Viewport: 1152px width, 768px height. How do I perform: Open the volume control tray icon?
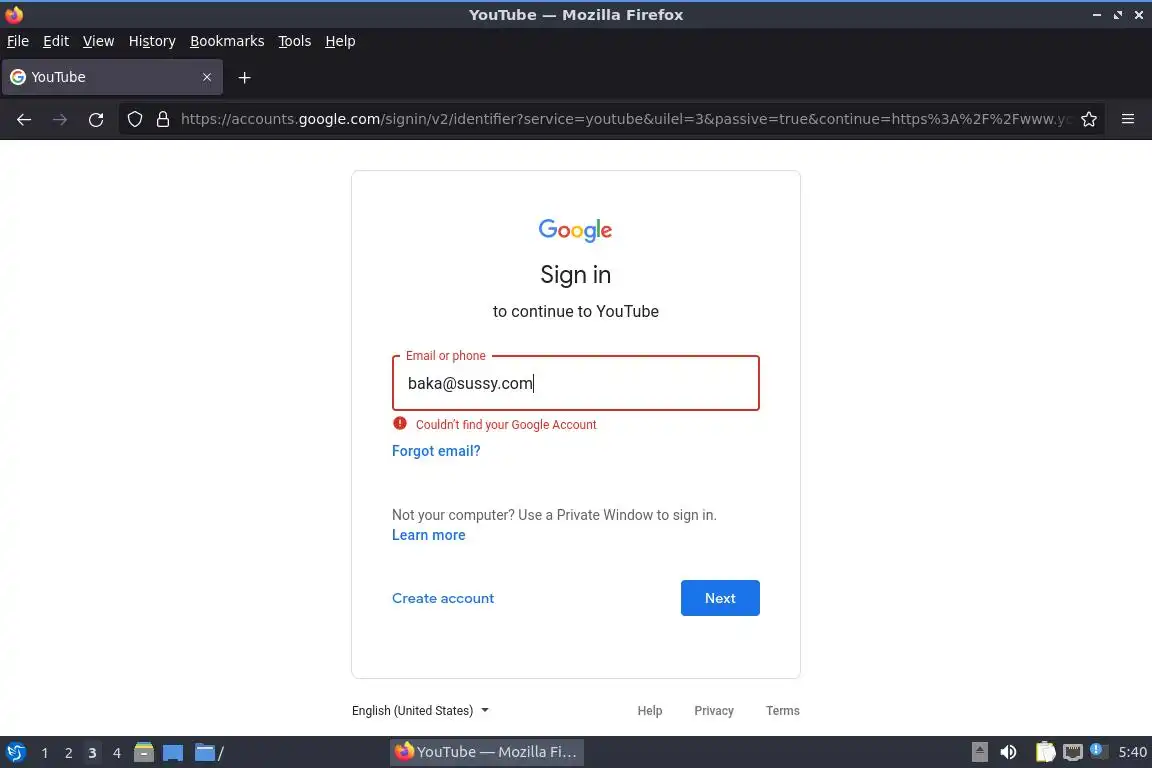(x=1008, y=752)
